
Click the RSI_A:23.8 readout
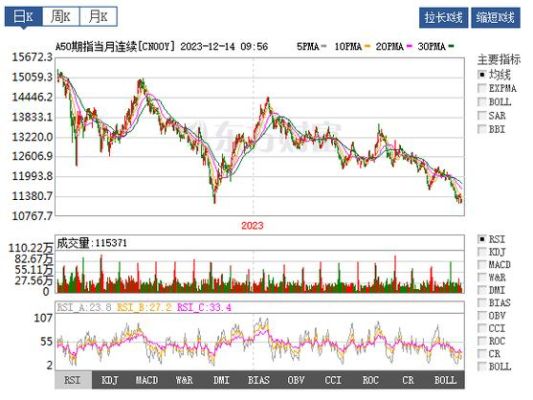[x=84, y=308]
